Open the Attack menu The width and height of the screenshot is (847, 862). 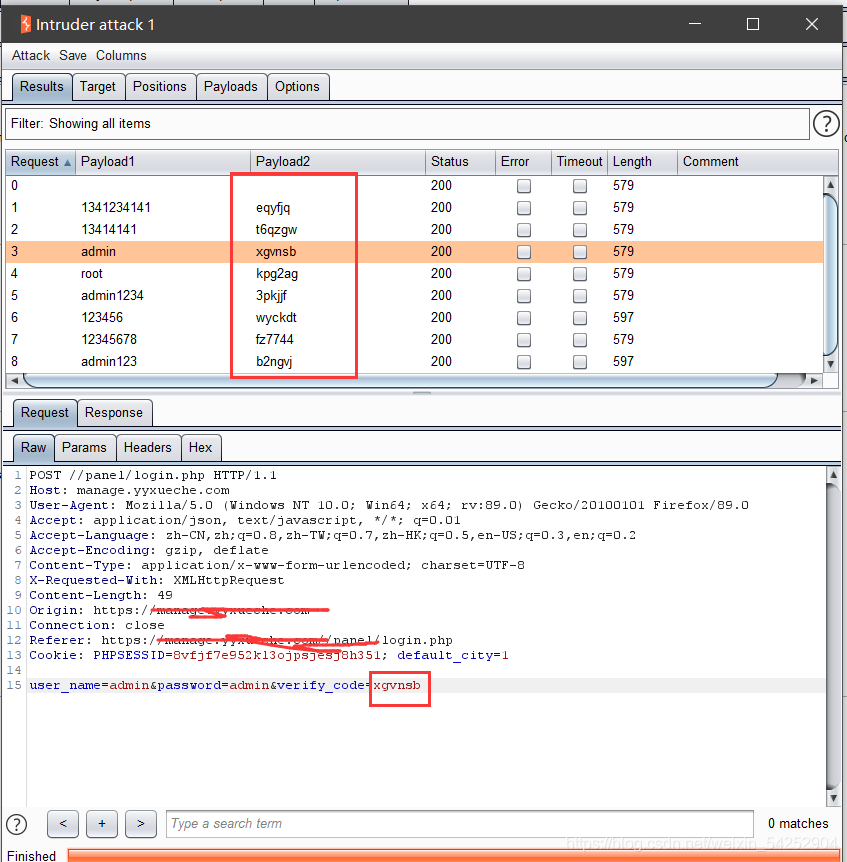pyautogui.click(x=31, y=56)
